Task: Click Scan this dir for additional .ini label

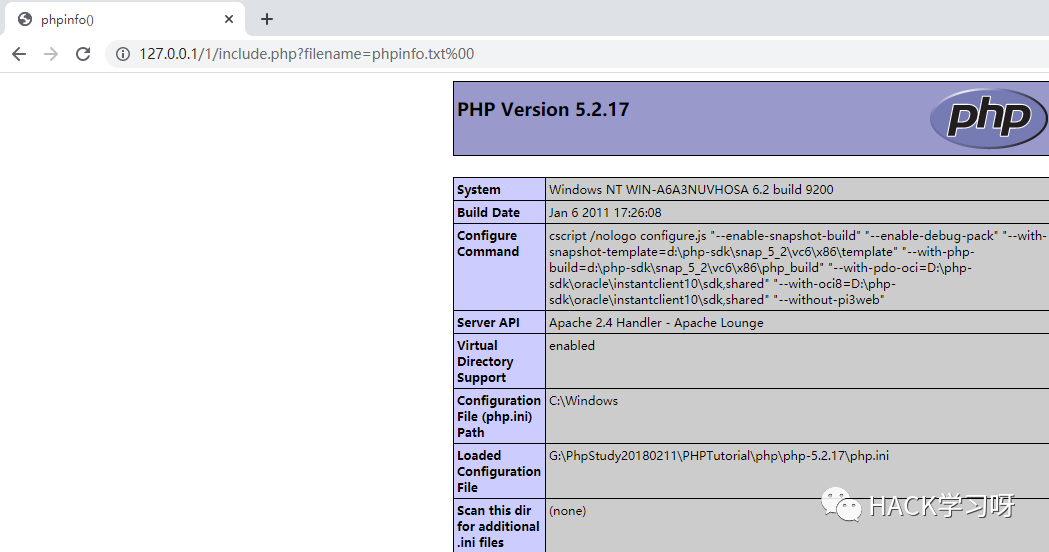Action: 498,526
